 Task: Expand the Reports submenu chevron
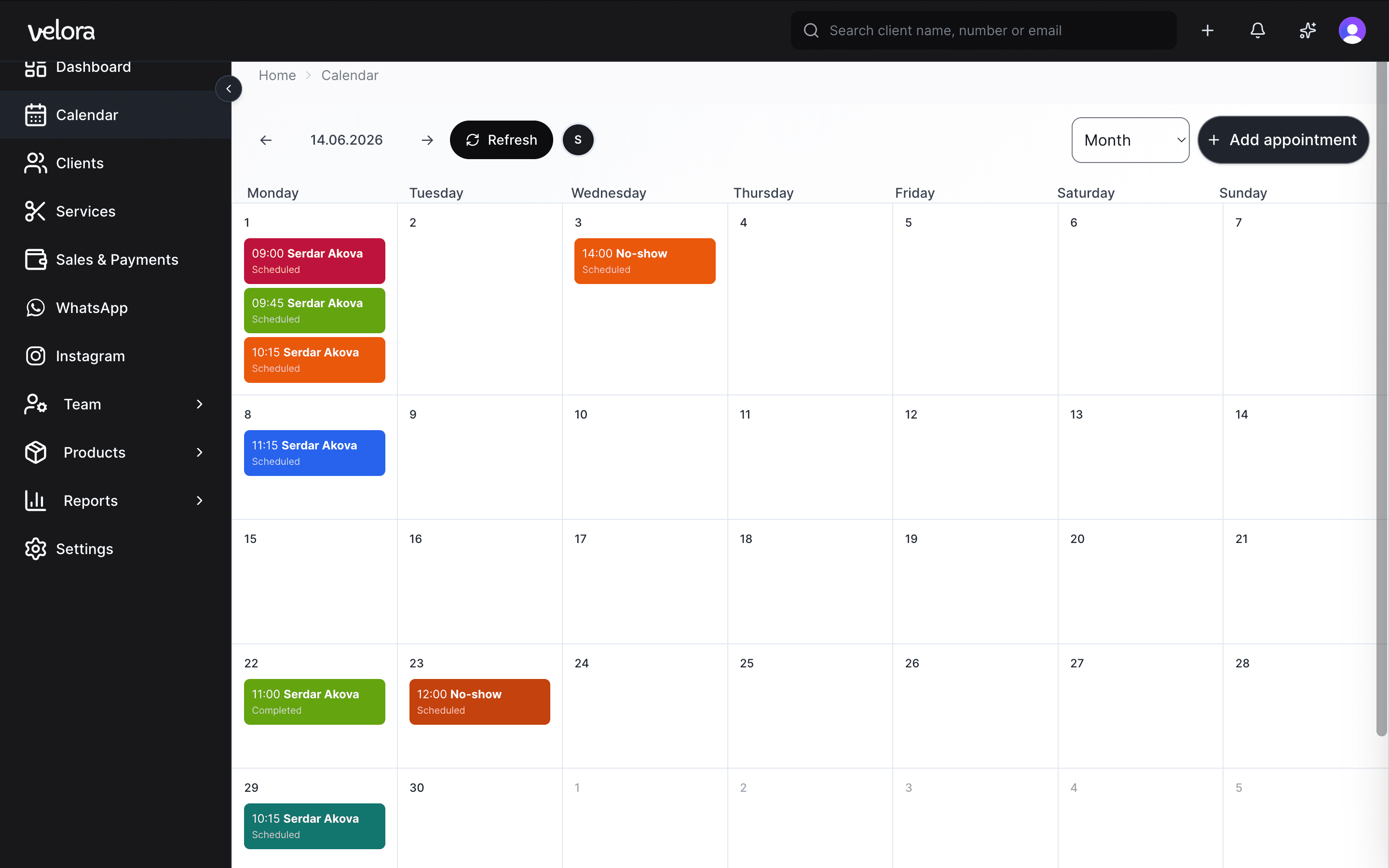(x=199, y=501)
